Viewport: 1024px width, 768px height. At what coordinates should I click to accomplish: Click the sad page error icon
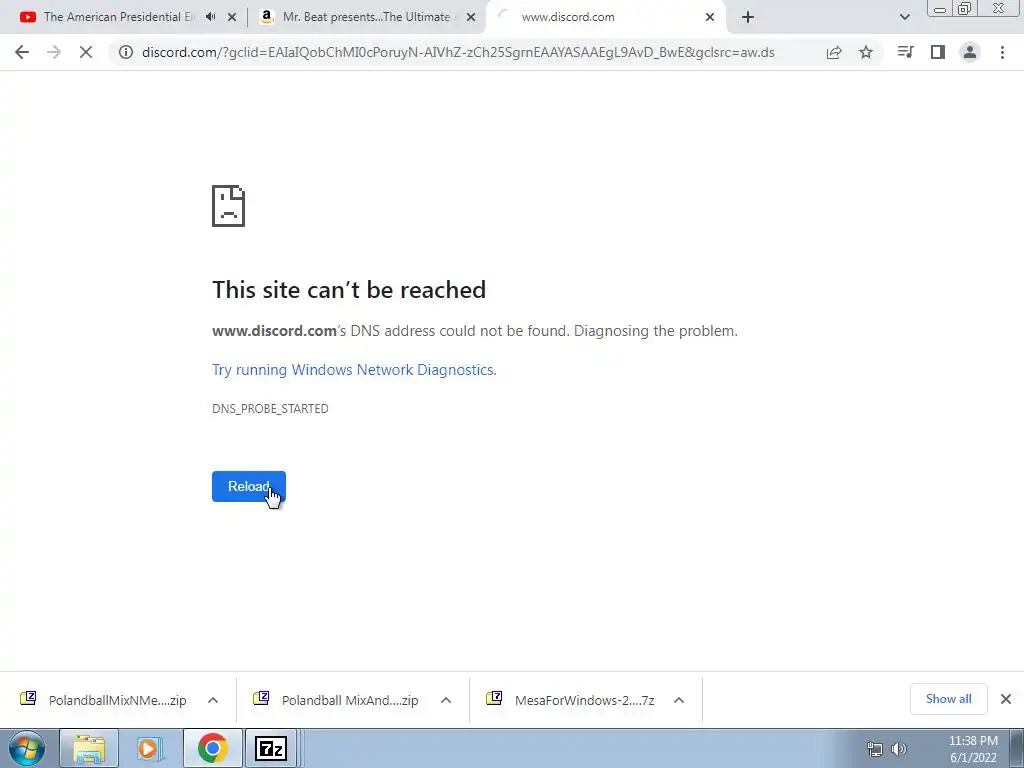[x=229, y=206]
